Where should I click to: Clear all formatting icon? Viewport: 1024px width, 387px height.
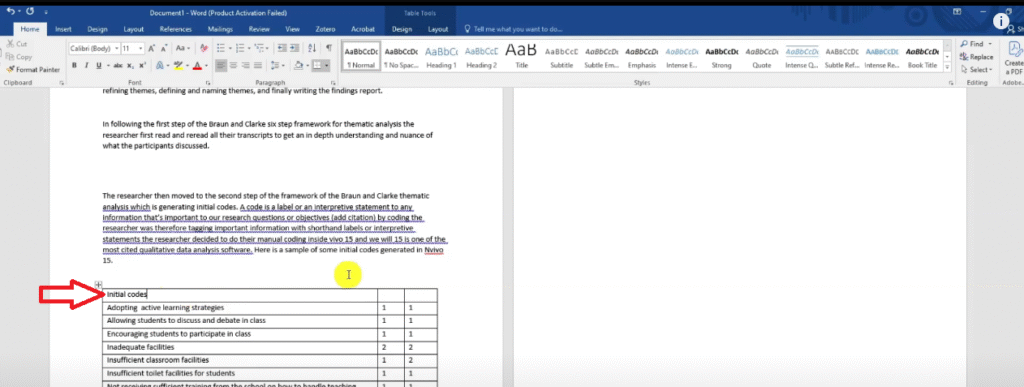click(204, 48)
